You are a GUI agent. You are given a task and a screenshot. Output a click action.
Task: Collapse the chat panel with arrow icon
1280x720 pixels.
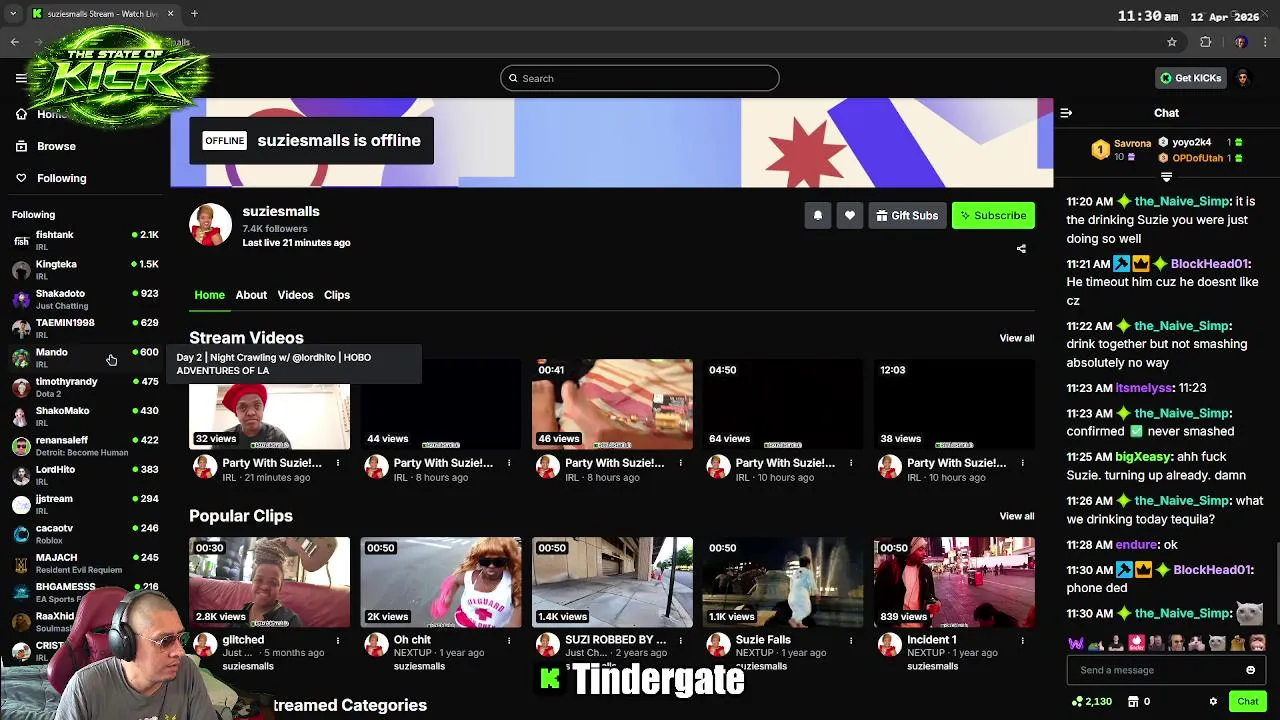tap(1066, 113)
